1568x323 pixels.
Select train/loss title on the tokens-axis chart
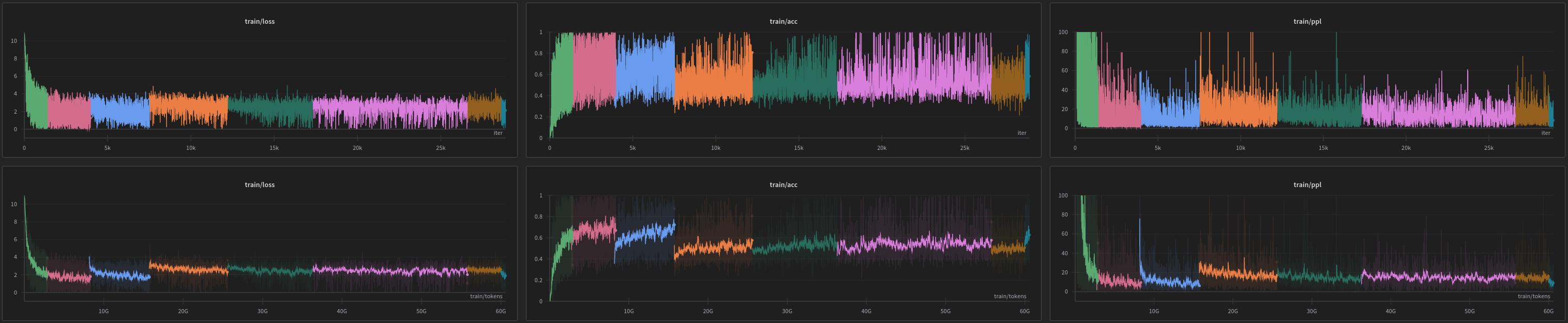[259, 184]
